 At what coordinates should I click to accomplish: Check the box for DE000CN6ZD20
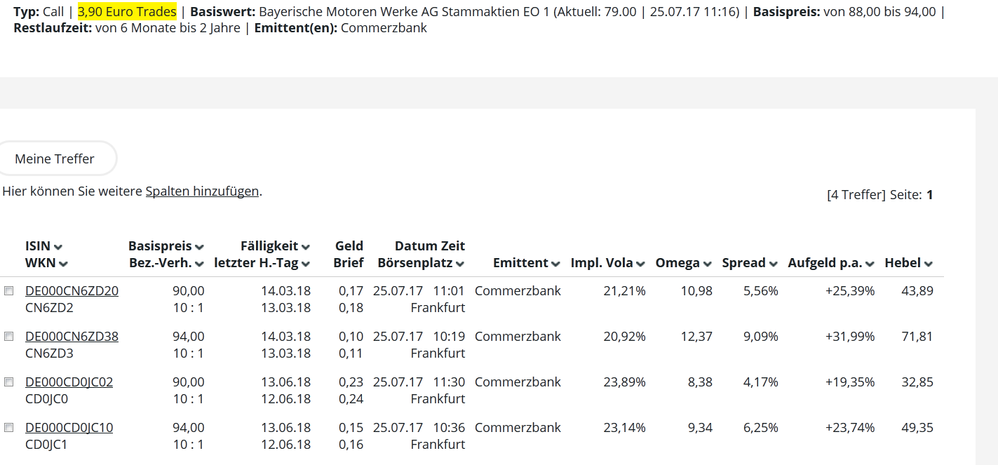tap(9, 291)
